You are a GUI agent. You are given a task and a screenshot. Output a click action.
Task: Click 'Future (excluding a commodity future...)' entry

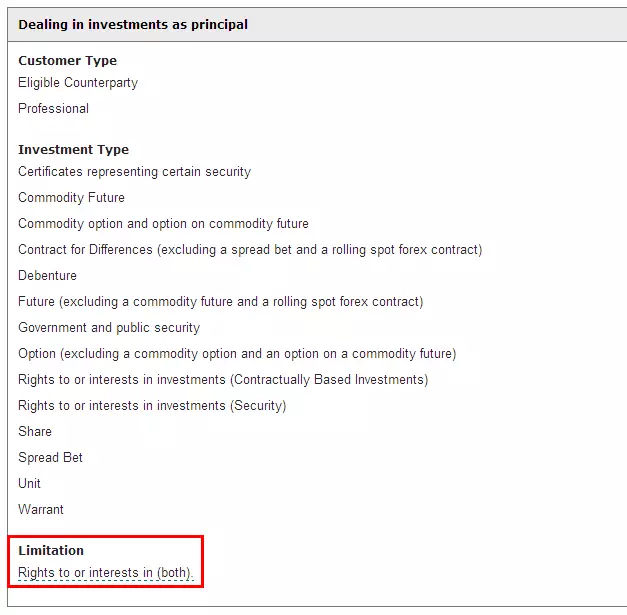pyautogui.click(x=221, y=302)
